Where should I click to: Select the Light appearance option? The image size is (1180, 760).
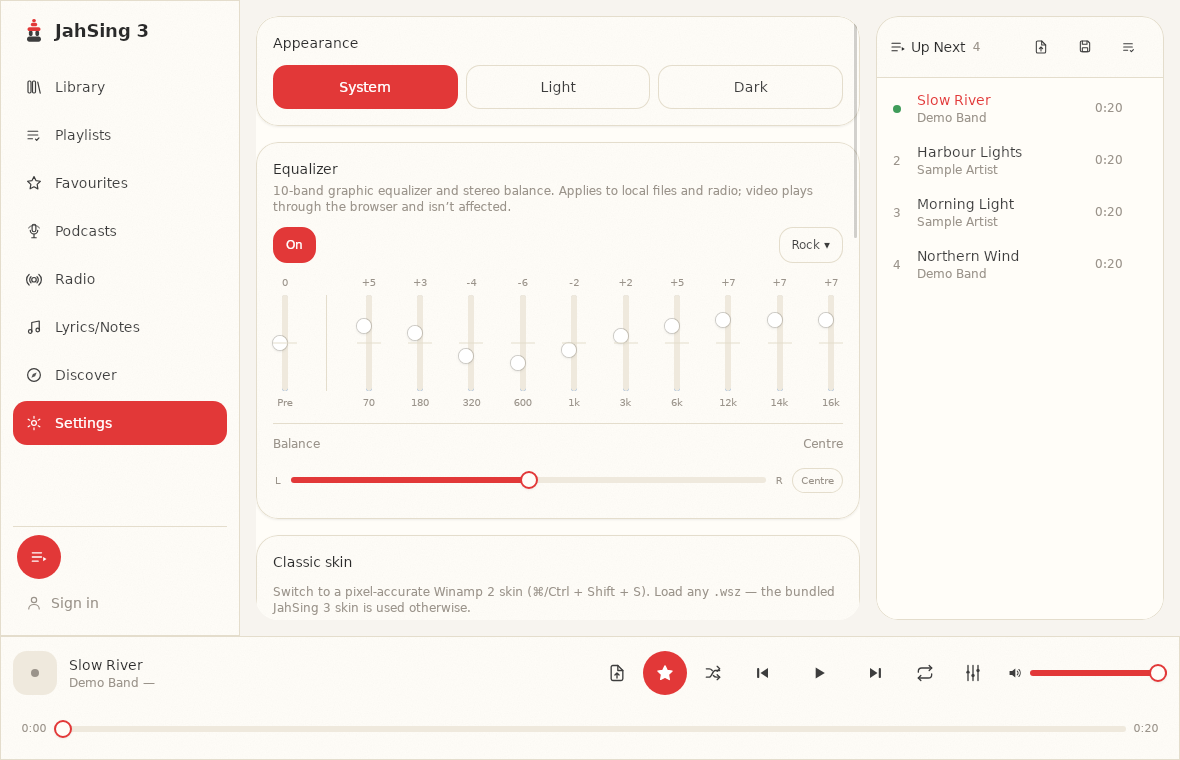point(558,87)
